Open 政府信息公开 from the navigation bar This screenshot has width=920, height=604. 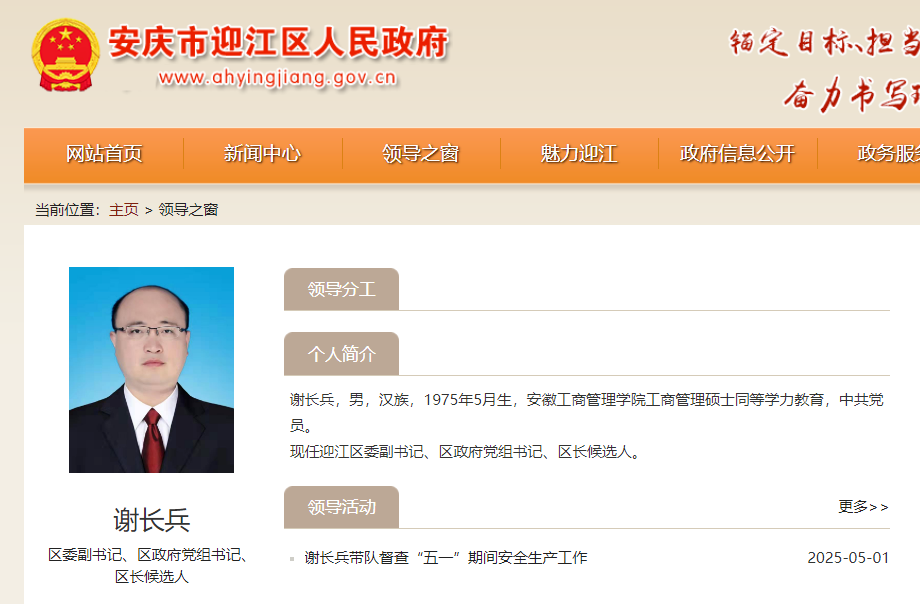(x=737, y=155)
